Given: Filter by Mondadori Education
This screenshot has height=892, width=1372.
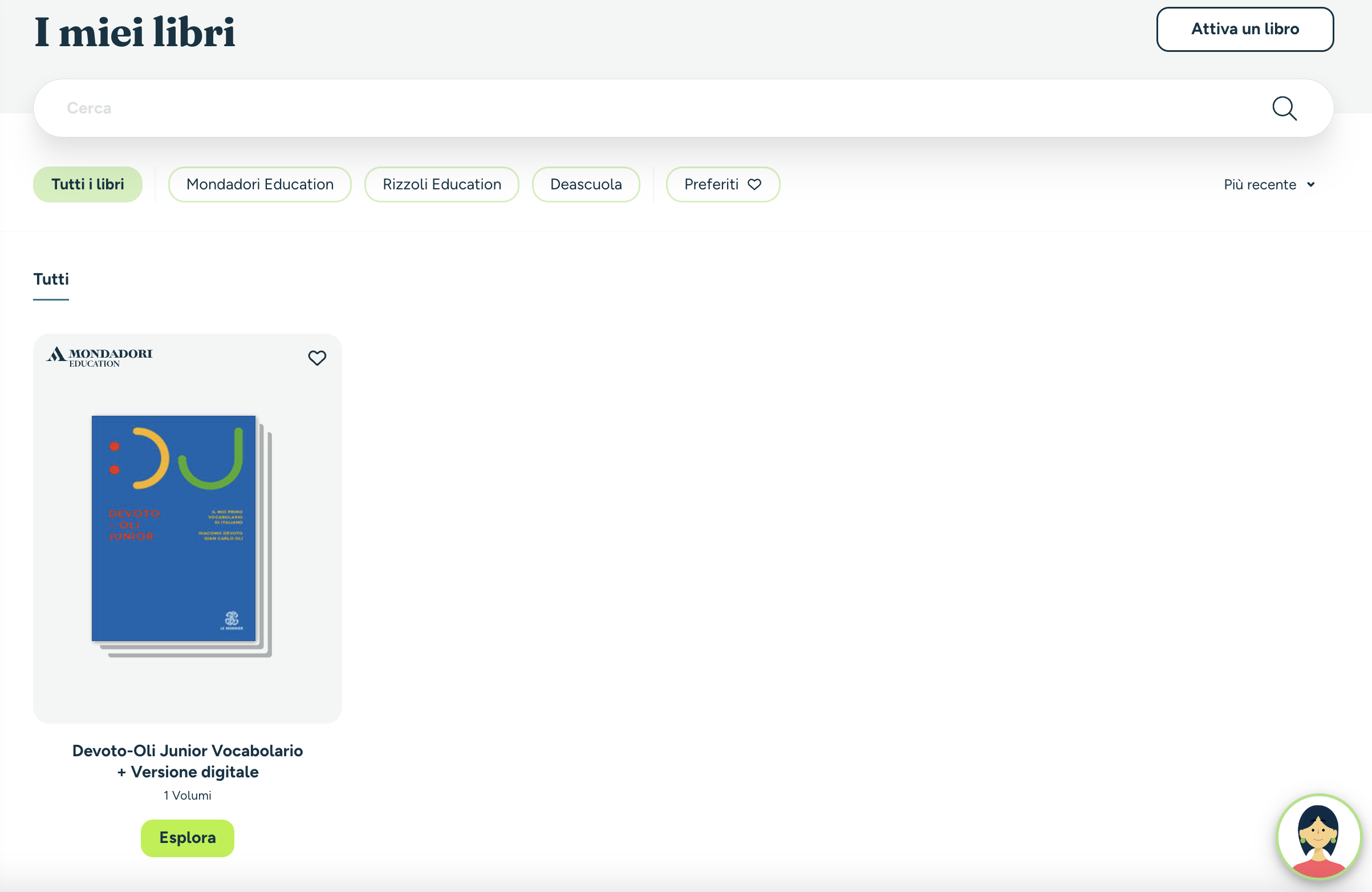Looking at the screenshot, I should [260, 185].
